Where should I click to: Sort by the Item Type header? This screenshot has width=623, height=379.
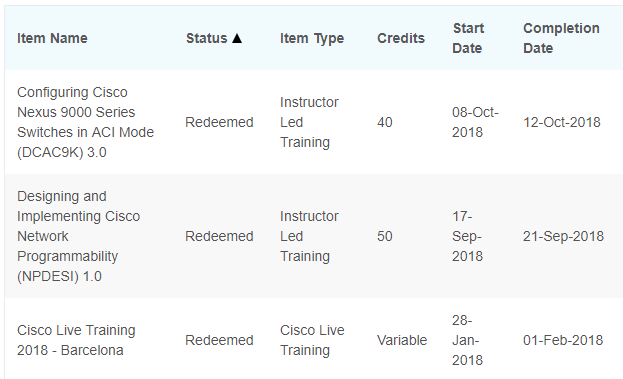(x=312, y=39)
